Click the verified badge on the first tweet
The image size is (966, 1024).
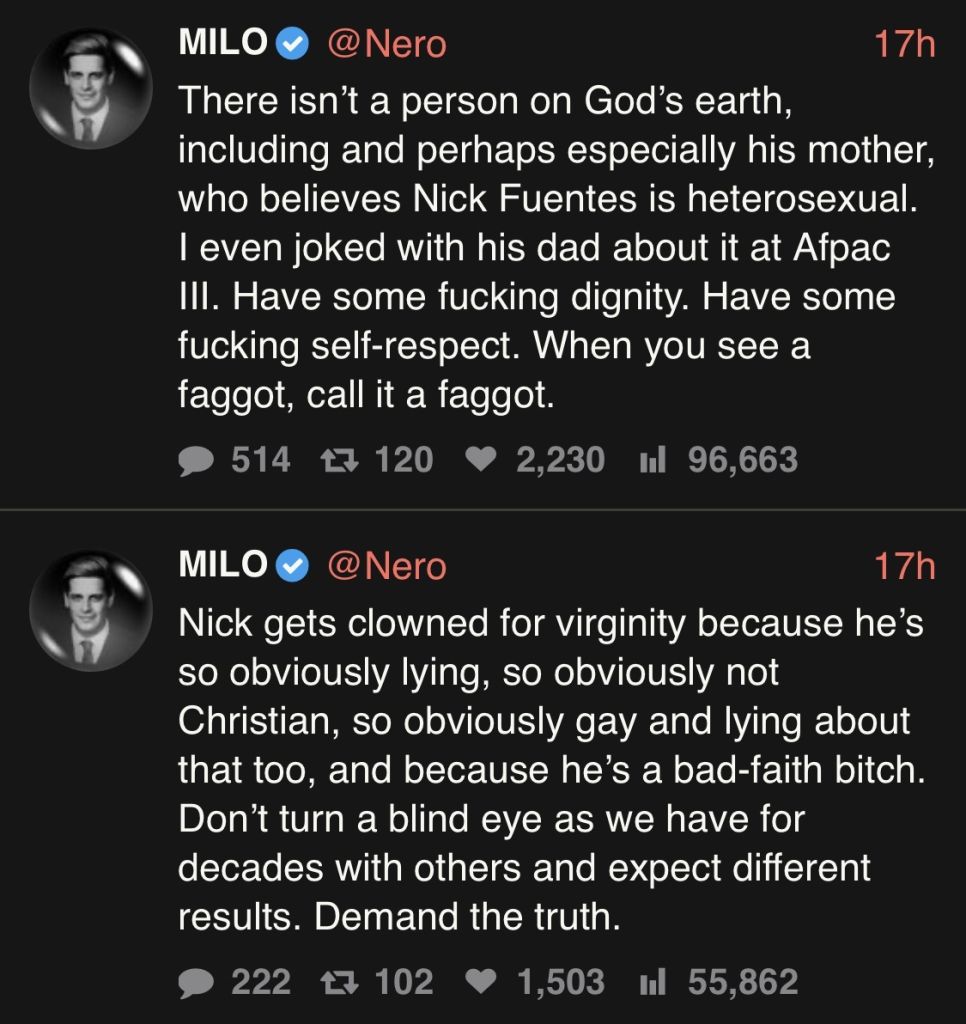(291, 45)
